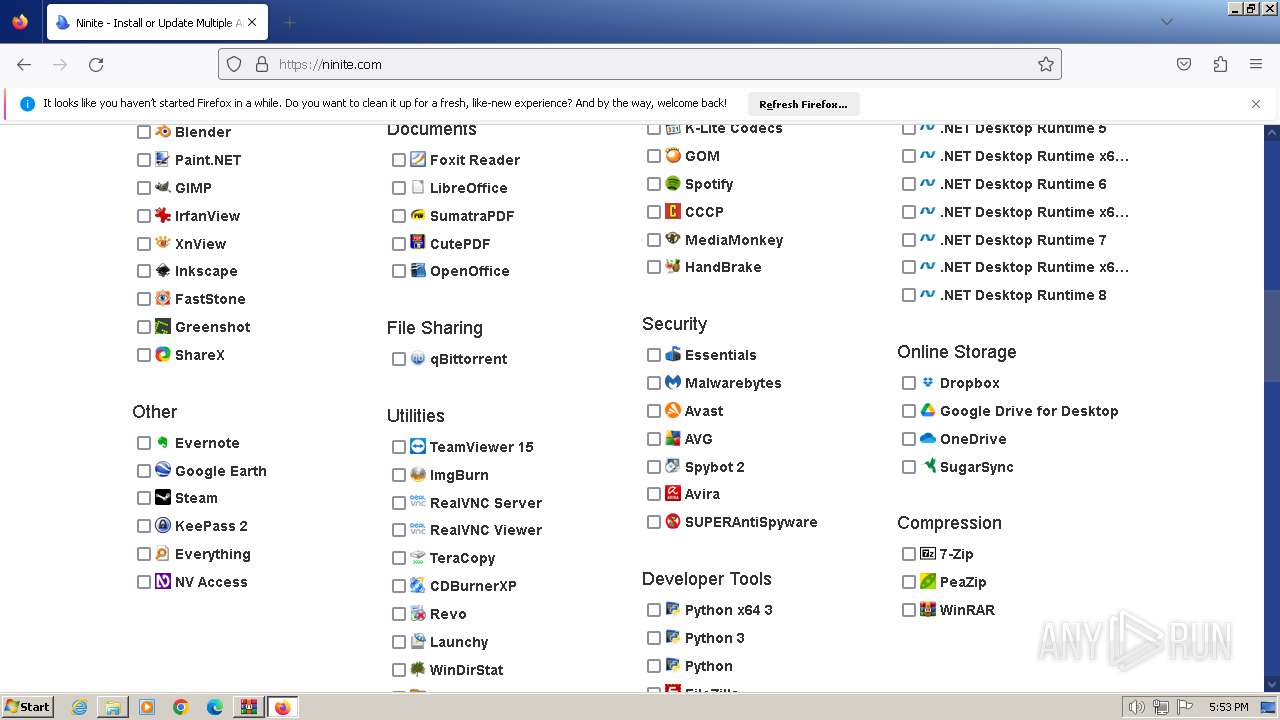Screen dimensions: 1280x720
Task: Click the taskbar clock showing 5:53 PM
Action: 1228,707
